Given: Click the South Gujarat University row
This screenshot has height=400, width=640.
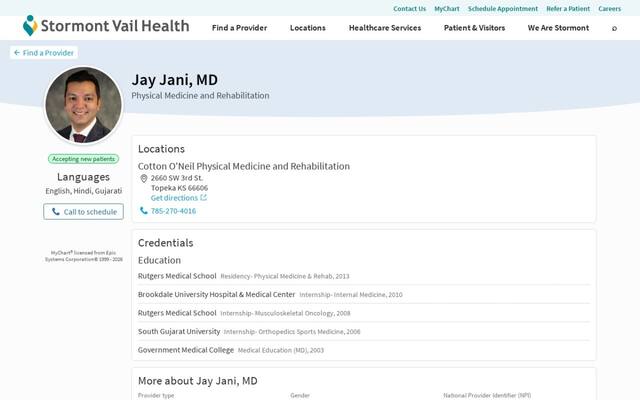Looking at the screenshot, I should 364,331.
